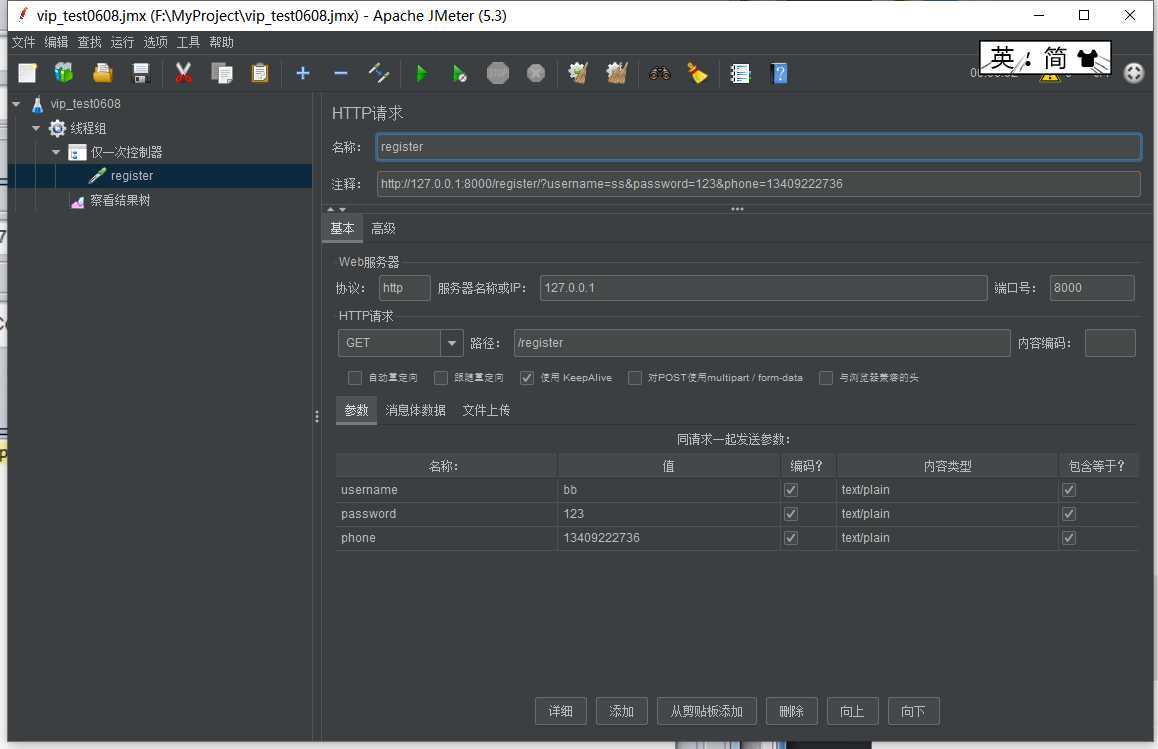The image size is (1158, 749).
Task: Click the Copy icon
Action: [222, 73]
